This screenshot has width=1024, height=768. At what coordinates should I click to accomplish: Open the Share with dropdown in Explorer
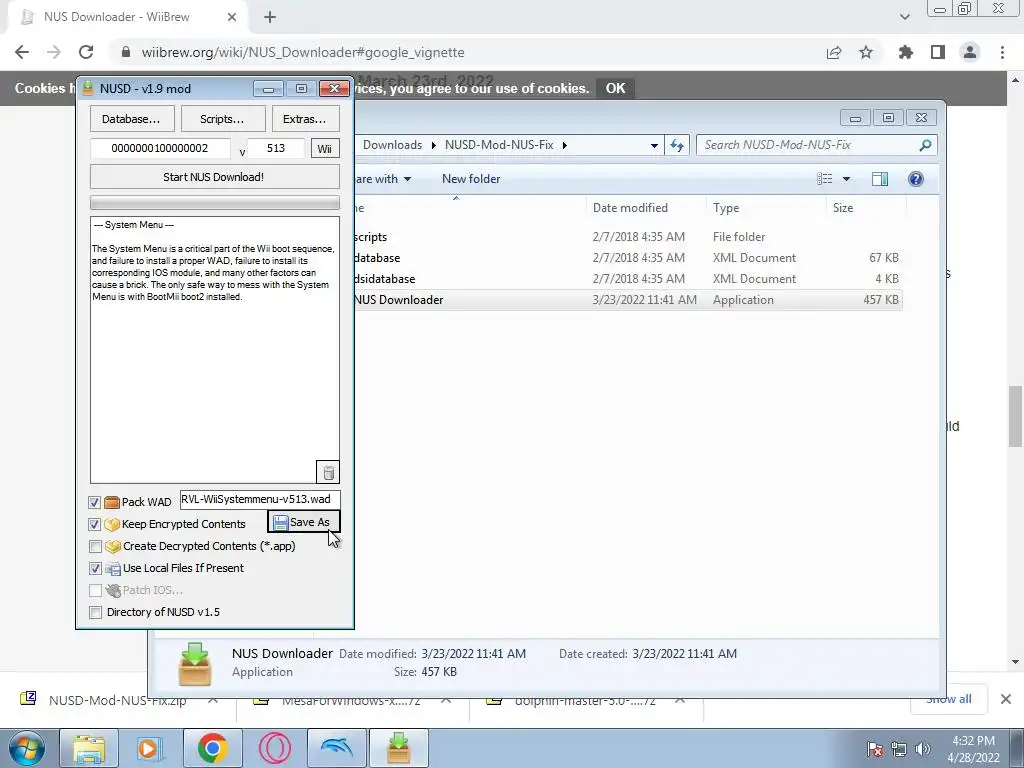point(383,179)
